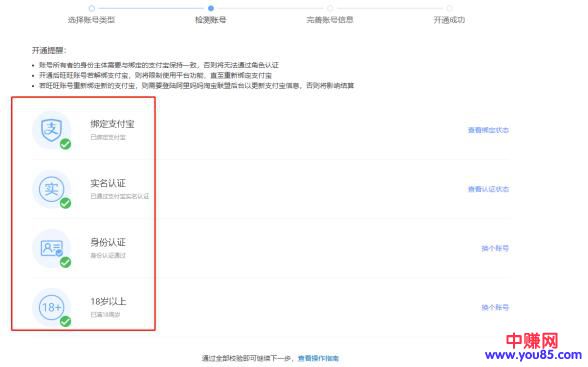Open the 查看绑定状态 link
Viewport: 588px width, 367px height.
click(488, 130)
